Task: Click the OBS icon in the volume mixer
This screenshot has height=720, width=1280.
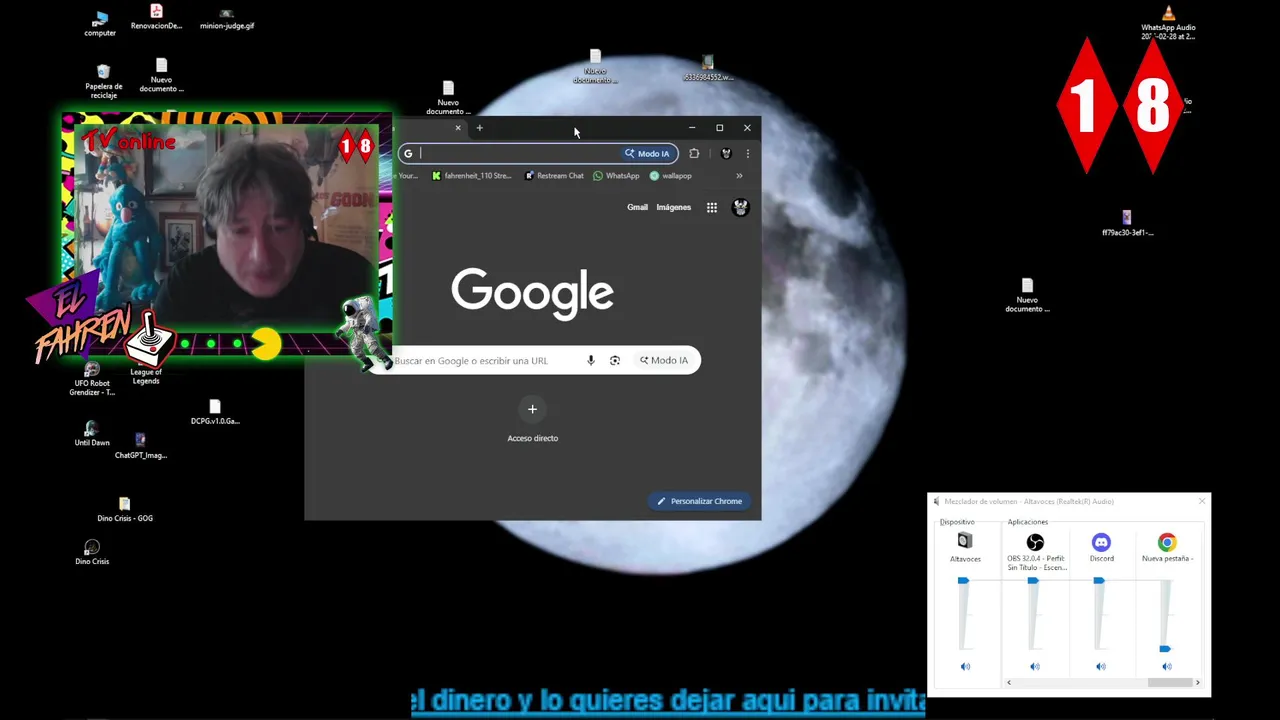Action: pyautogui.click(x=1035, y=542)
